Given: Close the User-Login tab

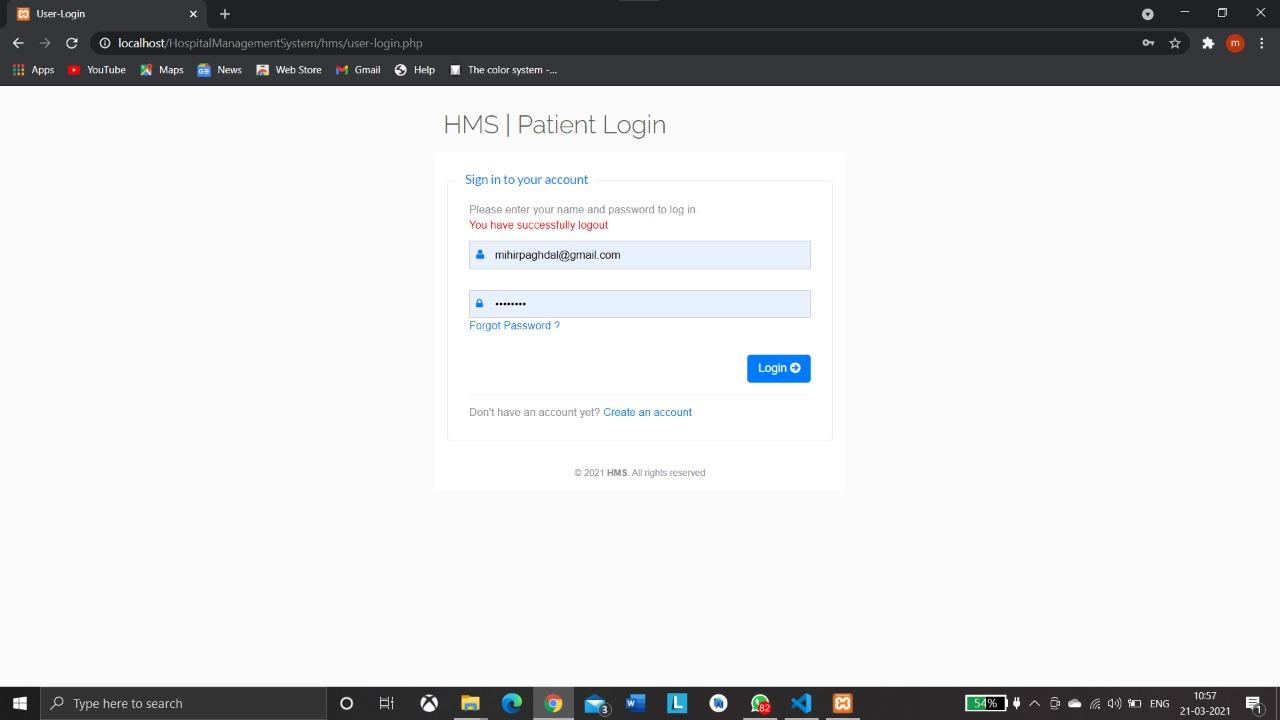Looking at the screenshot, I should [x=193, y=14].
